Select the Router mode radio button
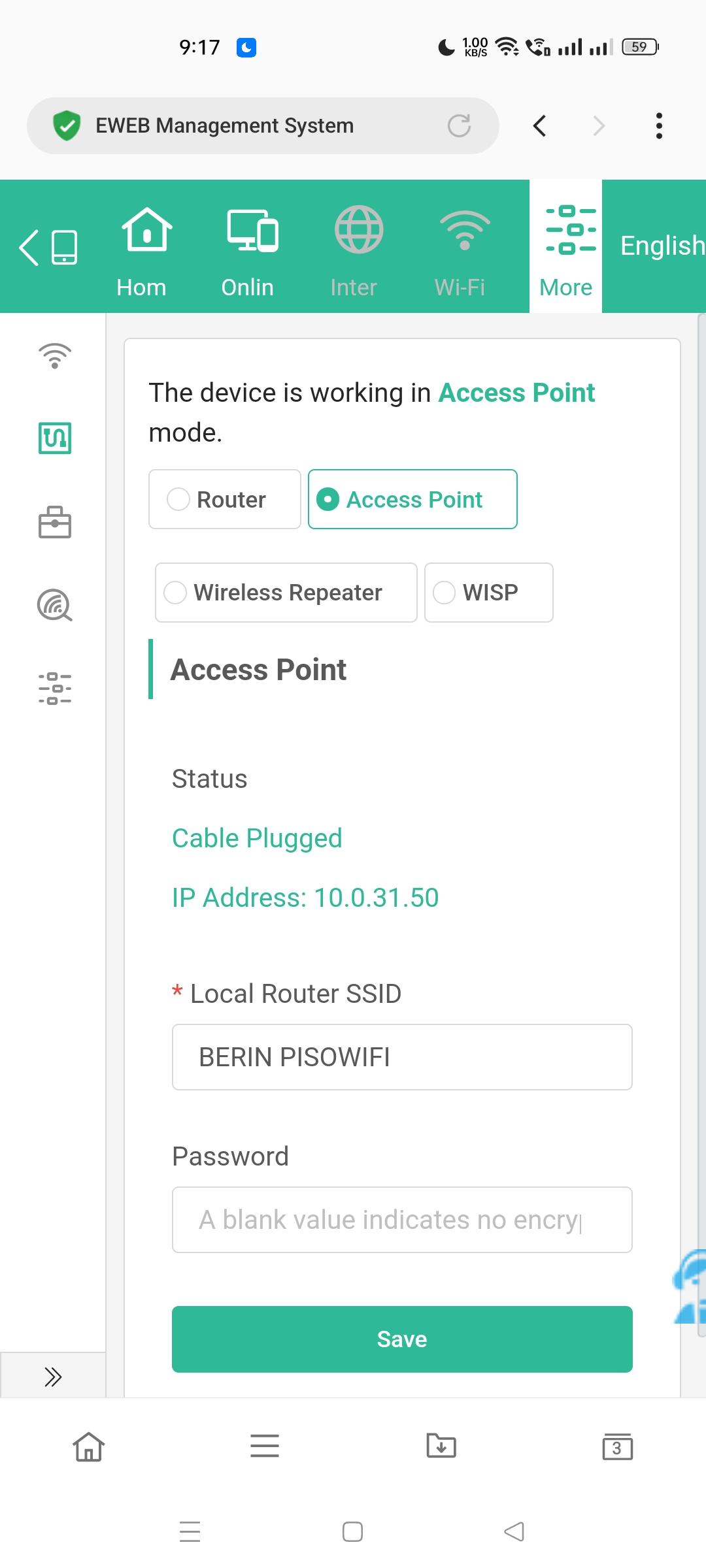This screenshot has width=706, height=1568. (178, 500)
